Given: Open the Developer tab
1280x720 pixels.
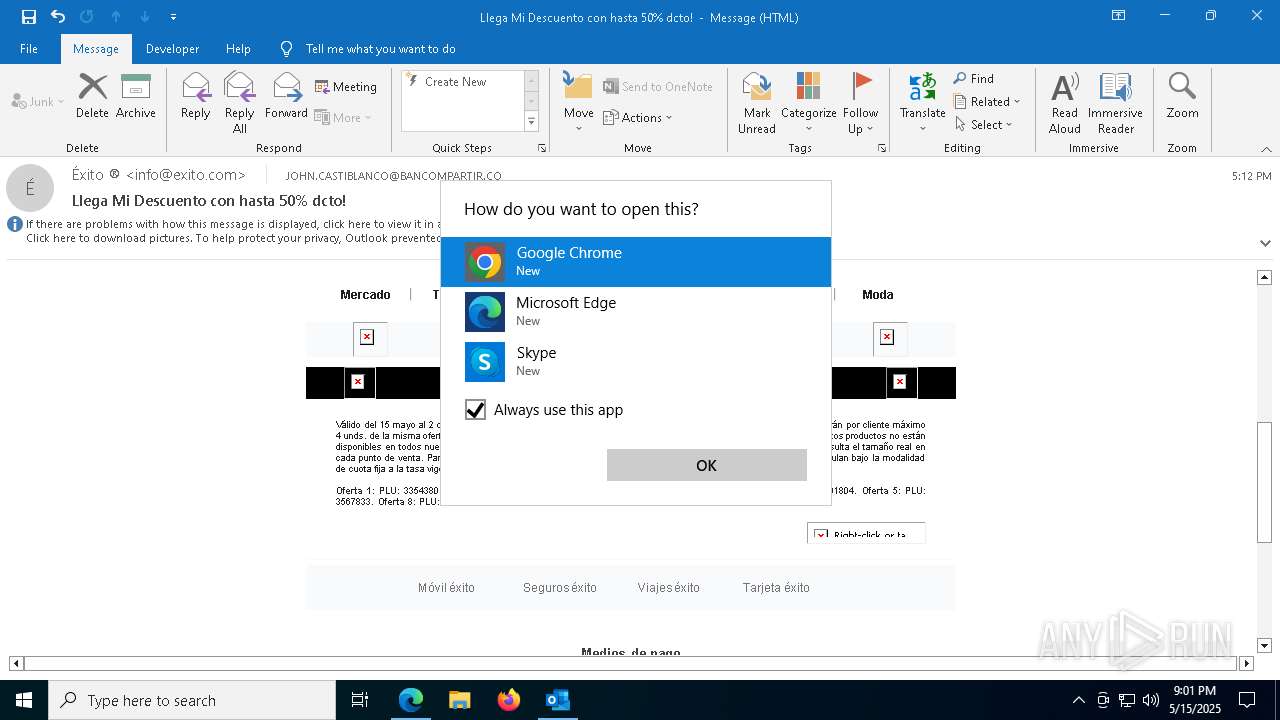Looking at the screenshot, I should (x=172, y=49).
